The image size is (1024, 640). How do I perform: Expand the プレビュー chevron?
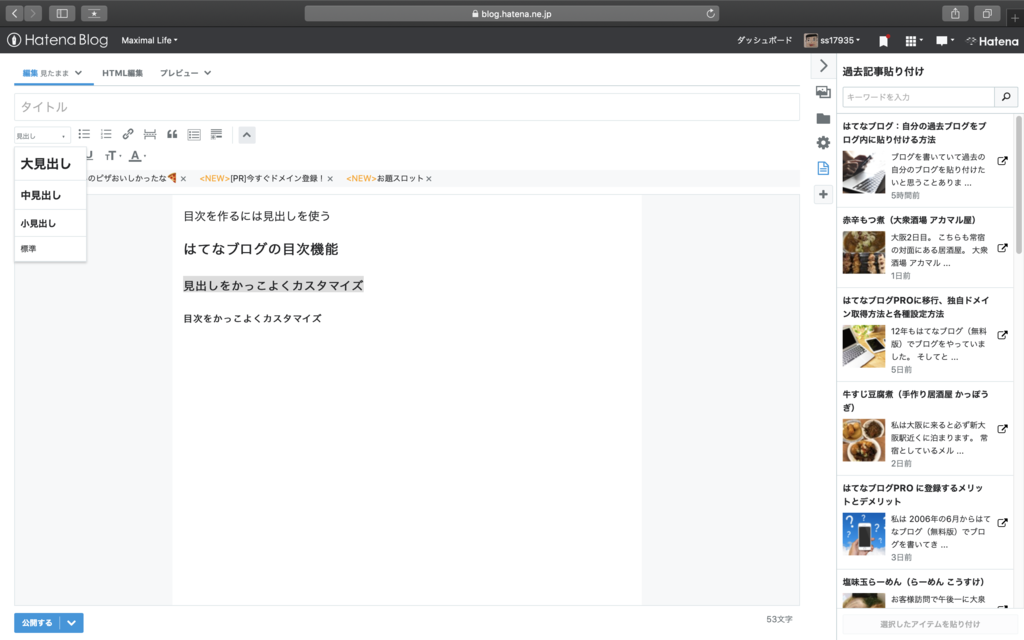click(208, 73)
